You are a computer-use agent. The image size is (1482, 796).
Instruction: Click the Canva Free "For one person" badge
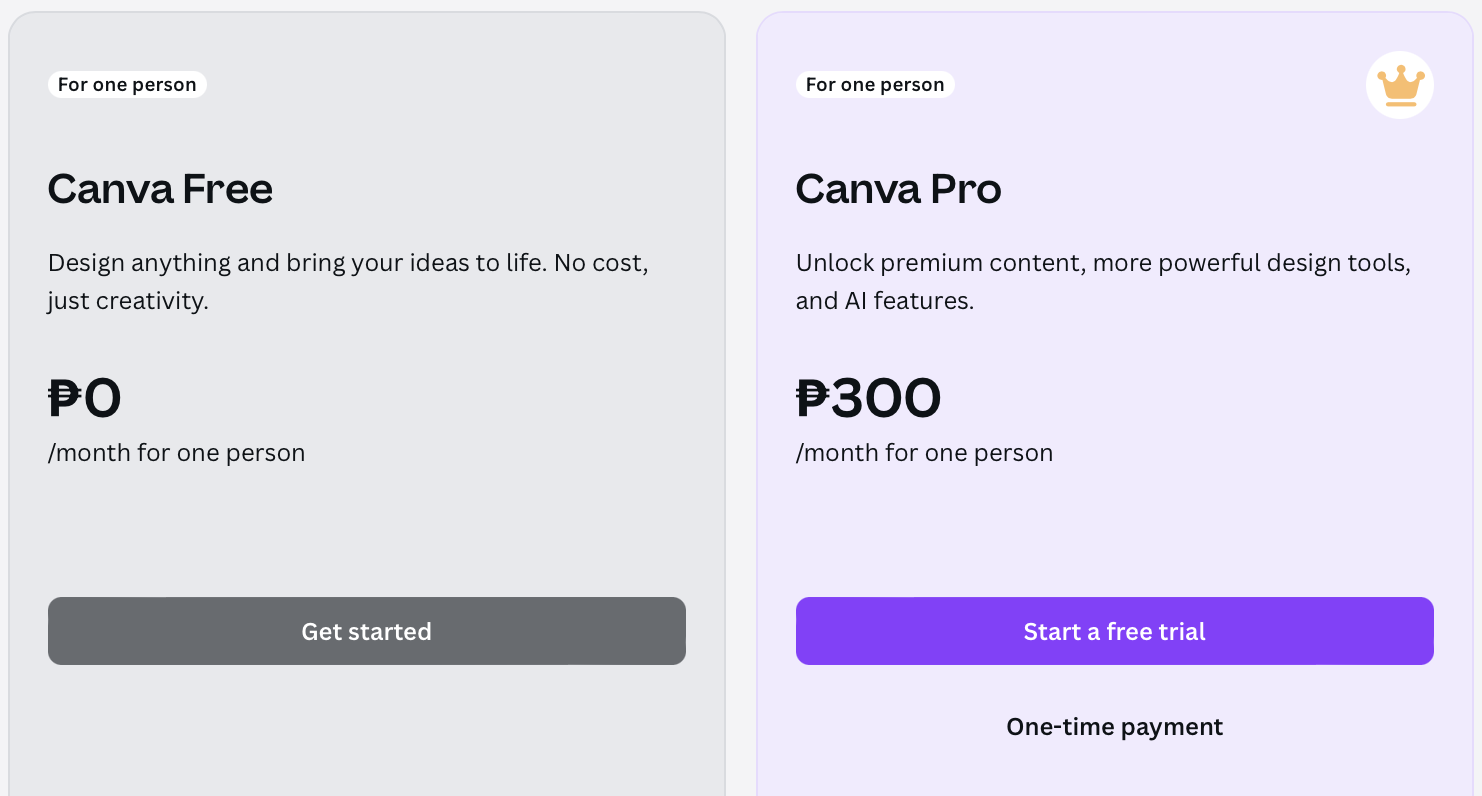click(127, 85)
